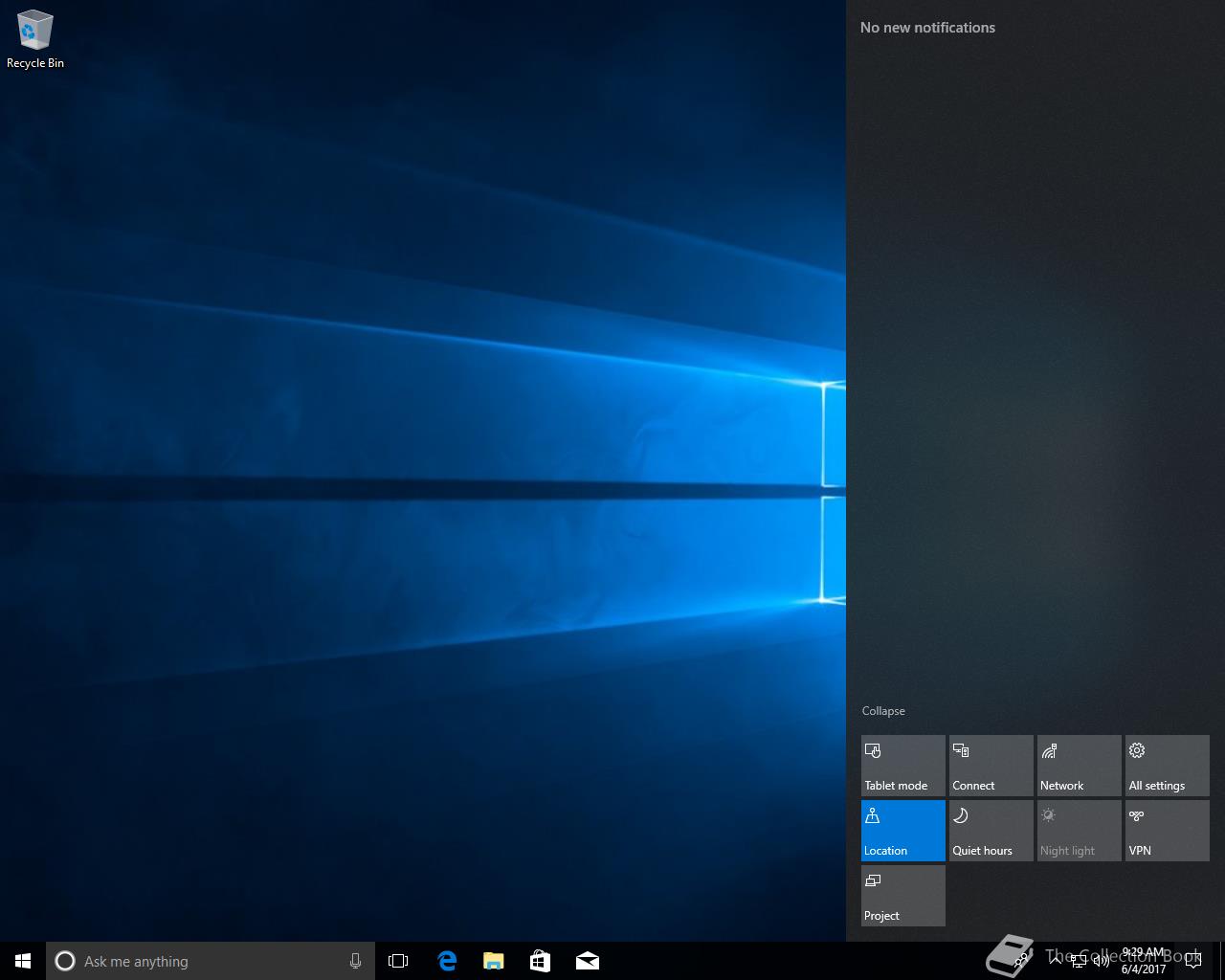Launch Microsoft Edge from taskbar
Viewport: 1225px width, 980px height.
(446, 961)
